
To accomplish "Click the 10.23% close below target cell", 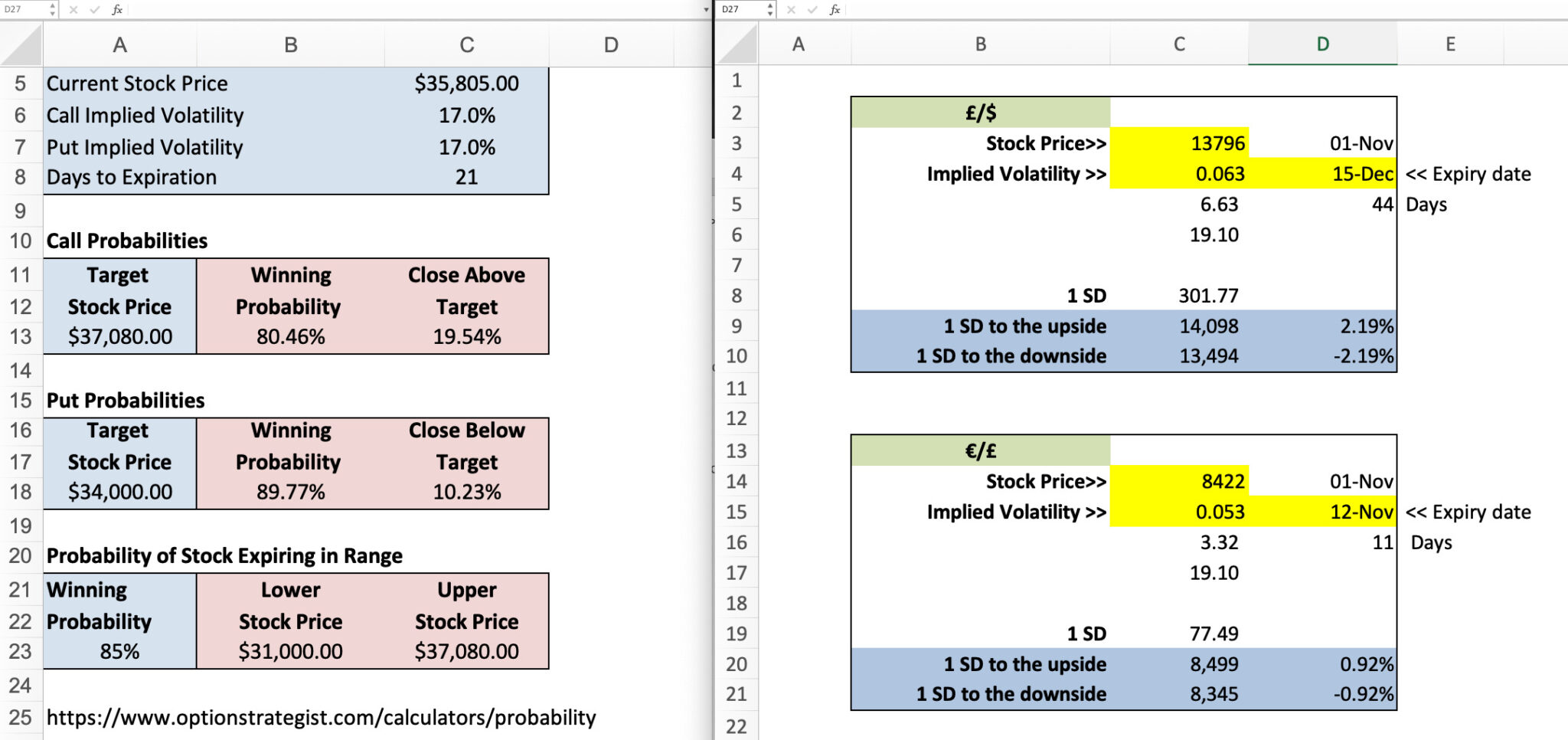I will pyautogui.click(x=466, y=492).
